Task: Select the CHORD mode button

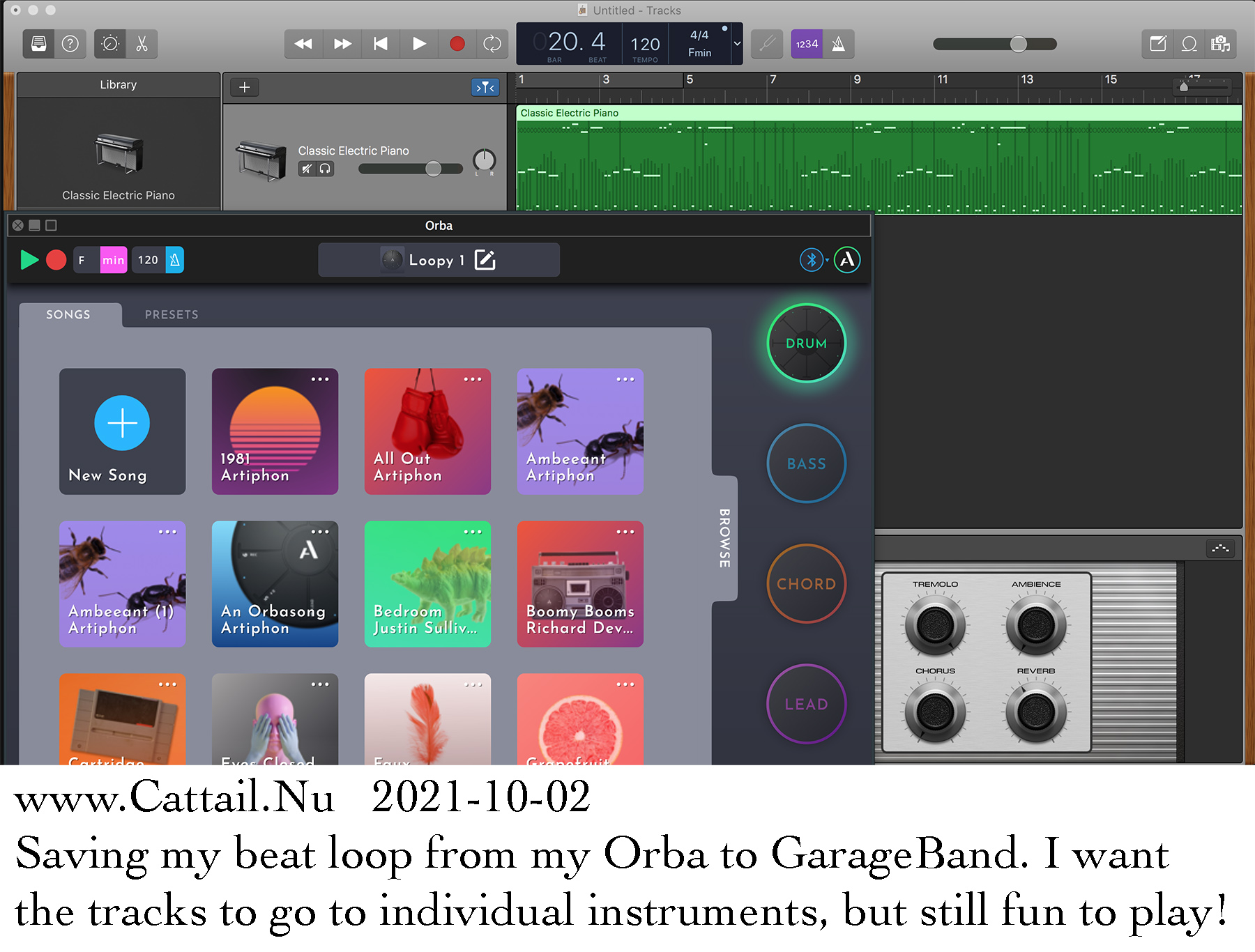Action: 807,584
